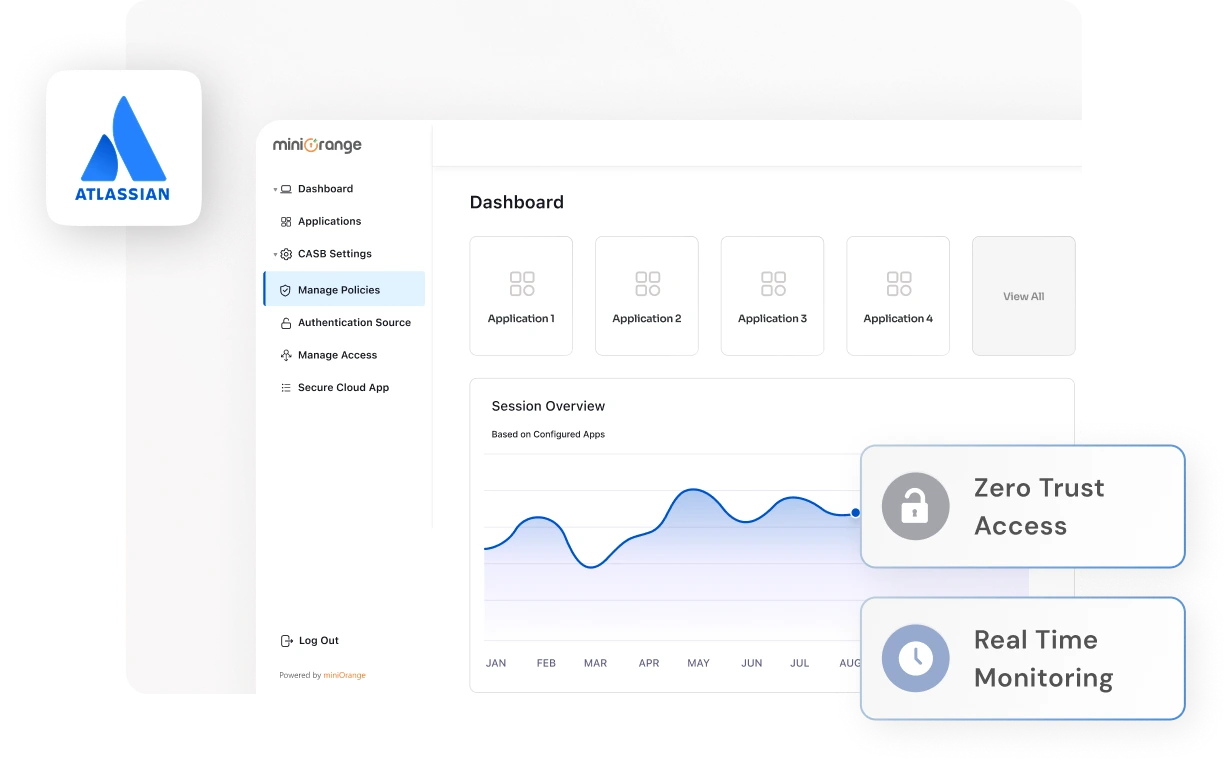Click the View All button
The image size is (1232, 767).
point(1023,296)
